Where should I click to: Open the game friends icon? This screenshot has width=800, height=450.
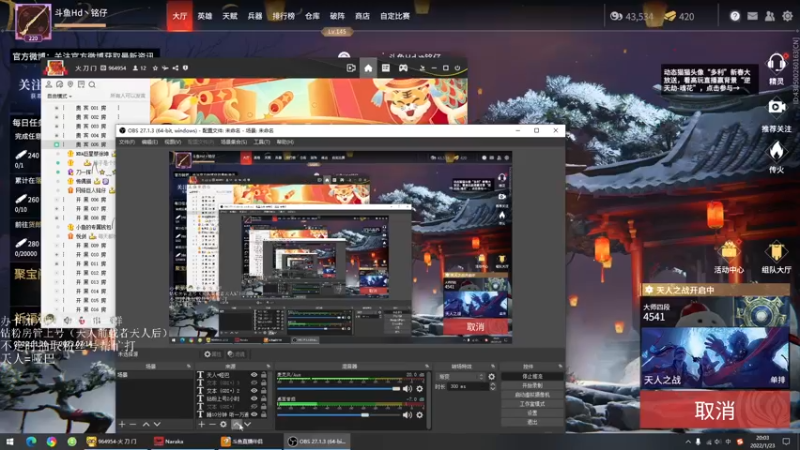click(770, 16)
